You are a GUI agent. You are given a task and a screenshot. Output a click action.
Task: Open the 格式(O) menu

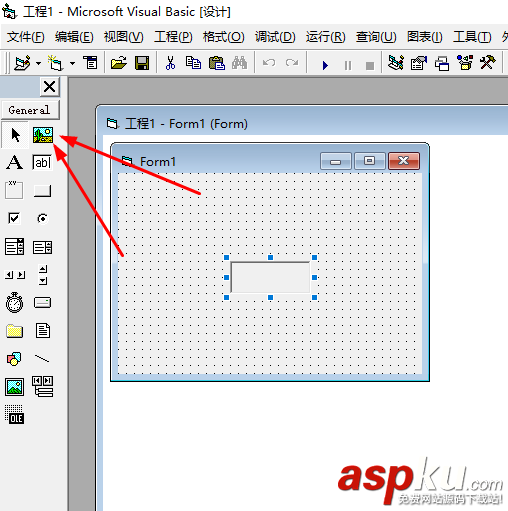224,37
